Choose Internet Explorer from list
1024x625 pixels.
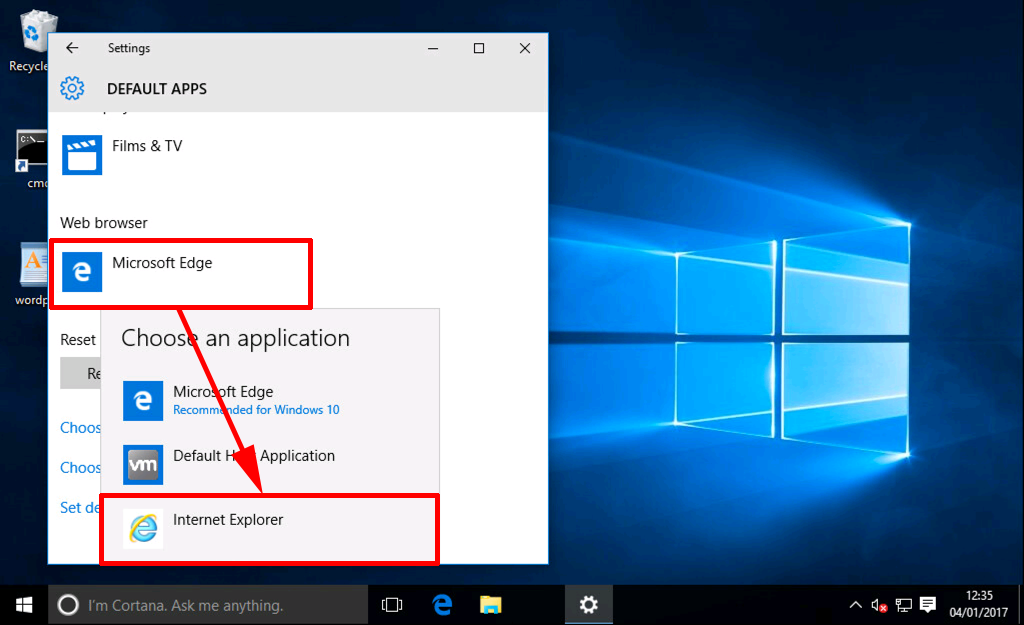270,528
